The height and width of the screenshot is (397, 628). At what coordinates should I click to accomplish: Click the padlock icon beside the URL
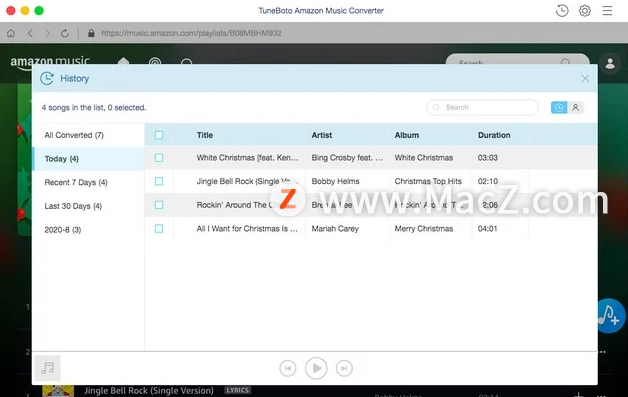click(91, 33)
